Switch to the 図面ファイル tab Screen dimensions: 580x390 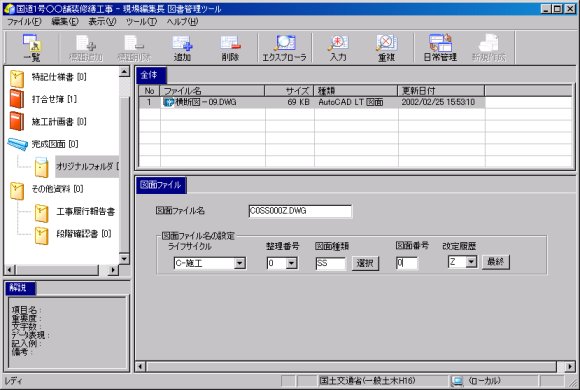(x=161, y=185)
